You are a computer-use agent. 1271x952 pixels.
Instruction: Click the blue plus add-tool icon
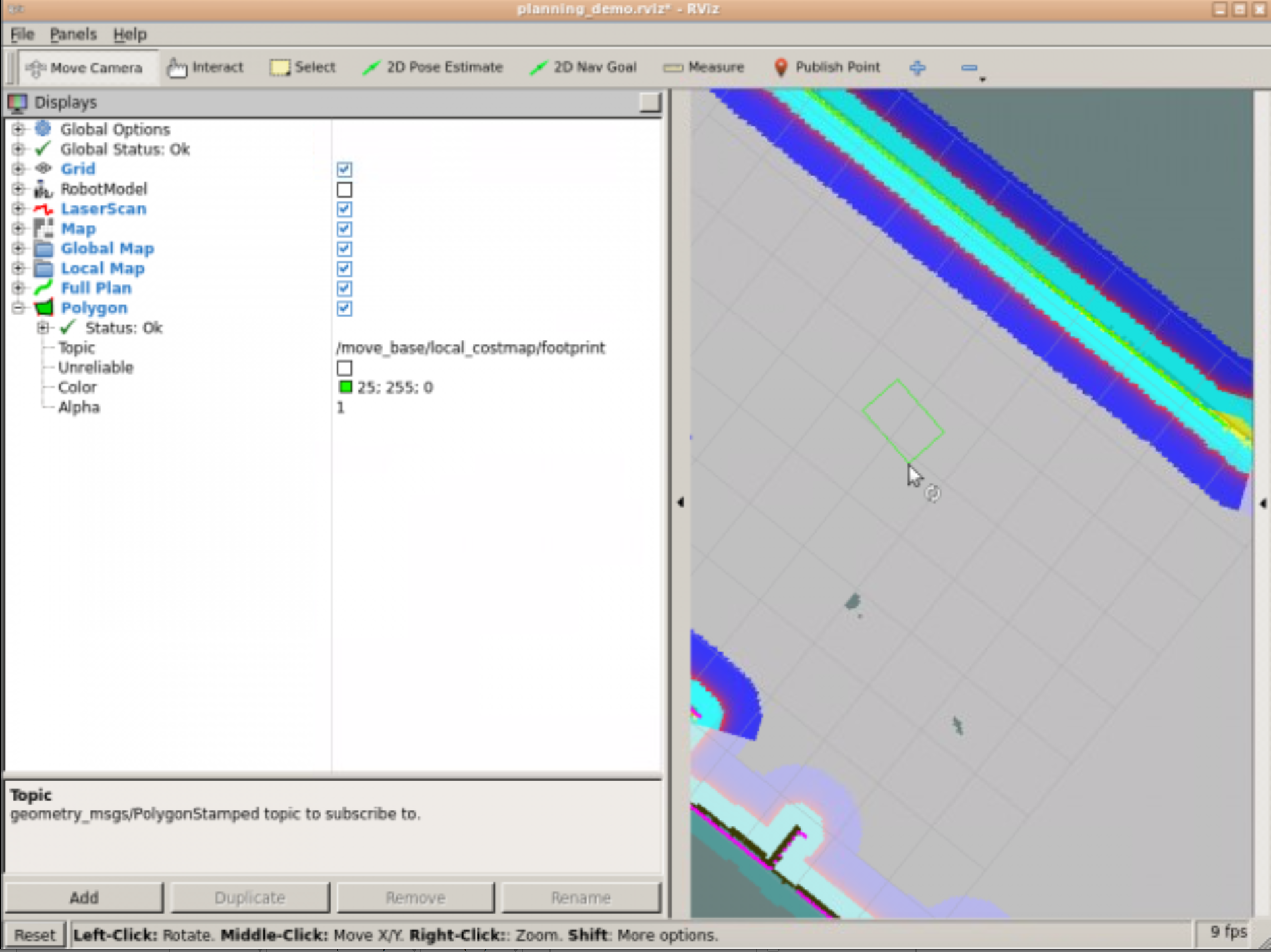917,67
